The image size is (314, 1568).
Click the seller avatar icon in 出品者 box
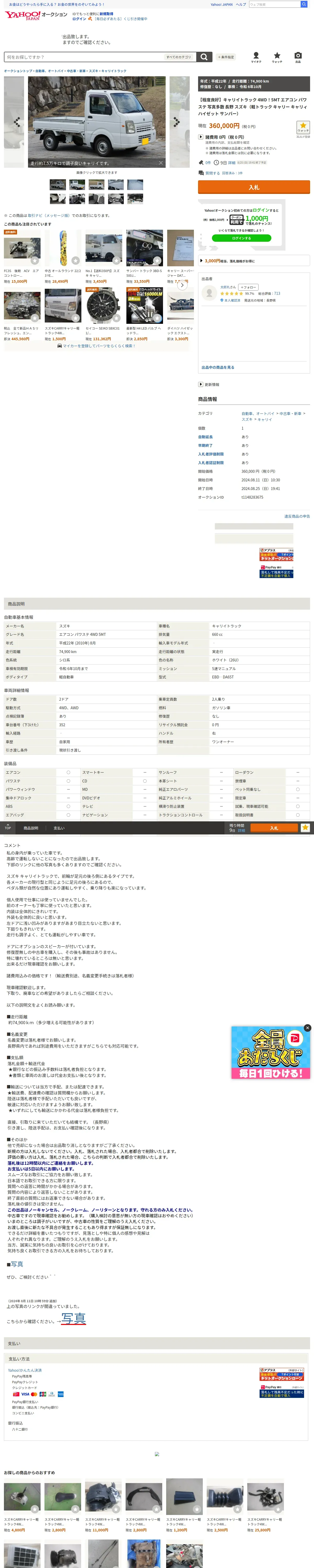[209, 293]
